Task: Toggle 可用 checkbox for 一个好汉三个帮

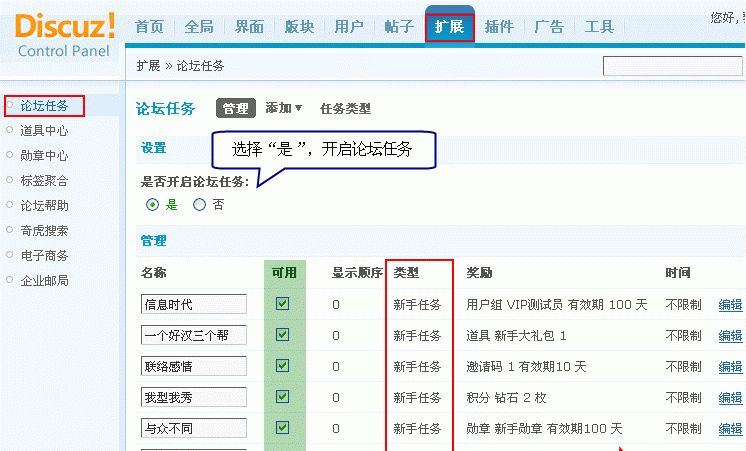Action: [x=283, y=334]
